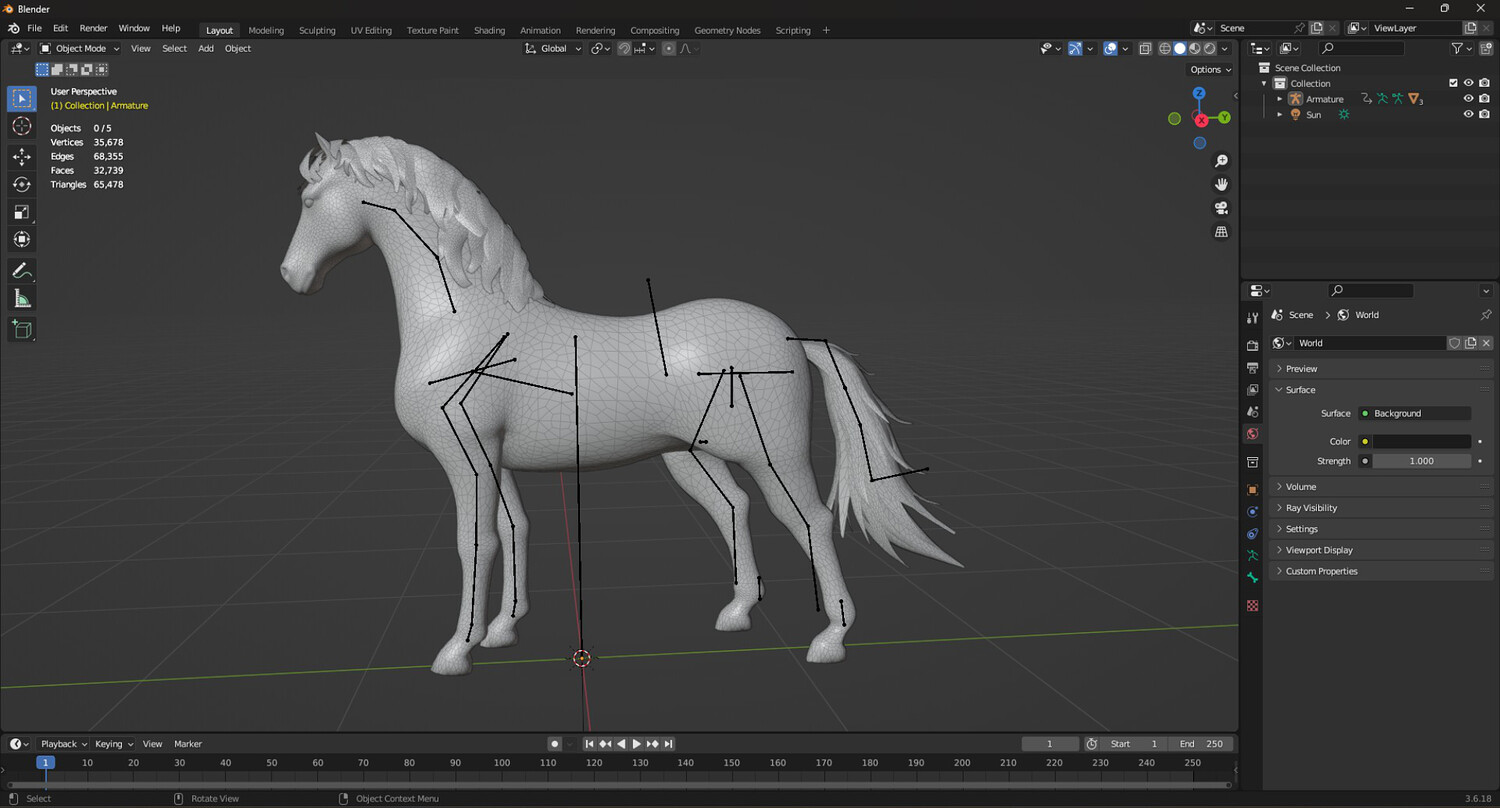The width and height of the screenshot is (1500, 808).
Task: Open the View Layer properties tab
Action: [1253, 389]
